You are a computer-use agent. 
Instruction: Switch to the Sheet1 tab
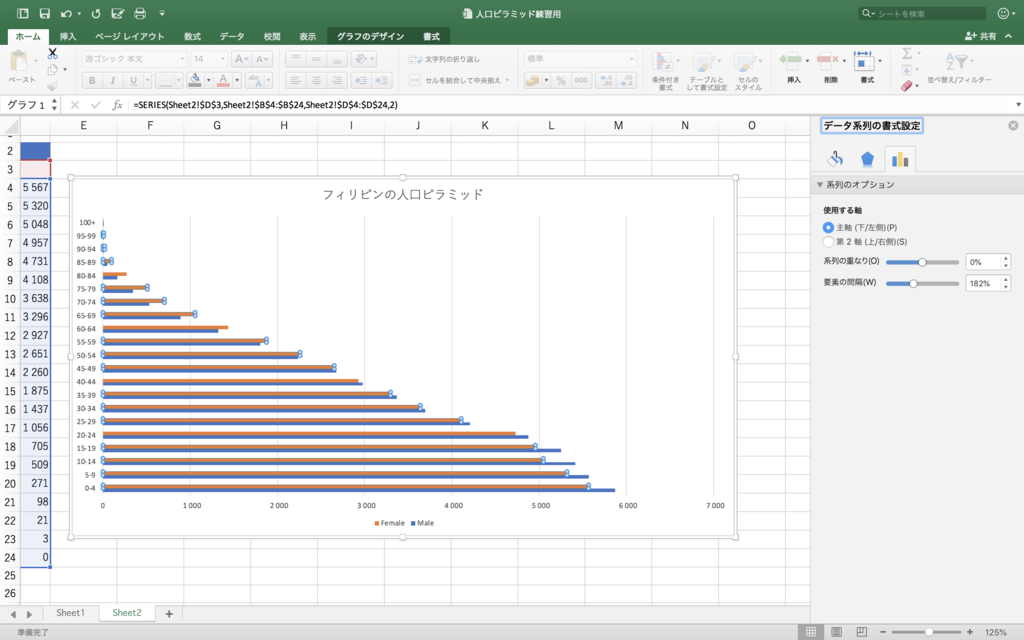point(70,613)
